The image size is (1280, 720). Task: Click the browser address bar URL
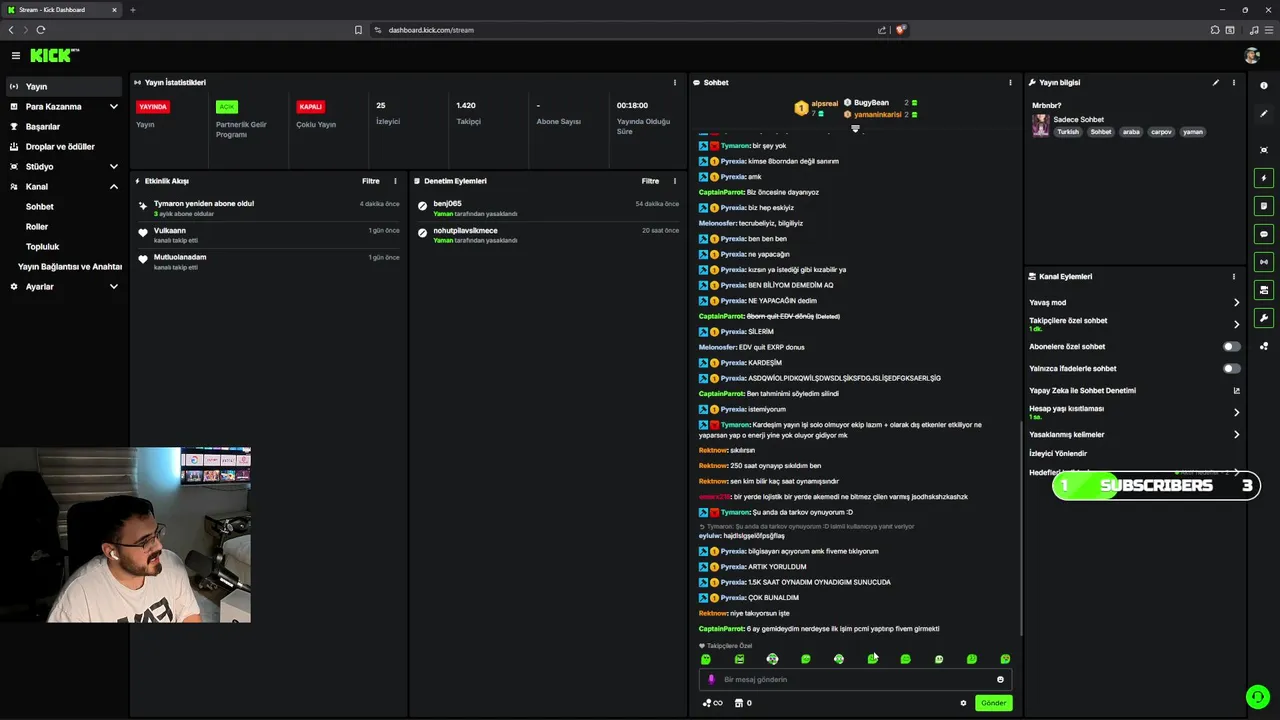(x=431, y=30)
